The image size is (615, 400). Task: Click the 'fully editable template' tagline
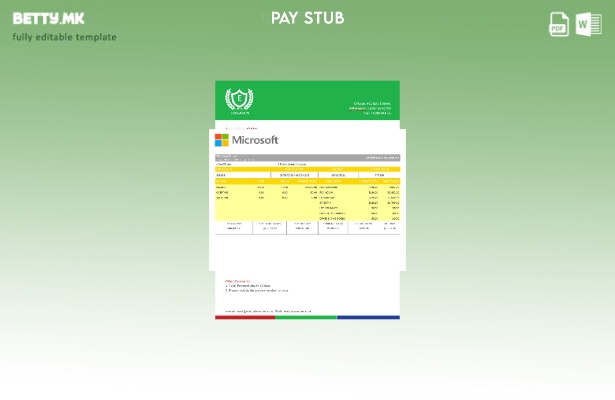(64, 37)
